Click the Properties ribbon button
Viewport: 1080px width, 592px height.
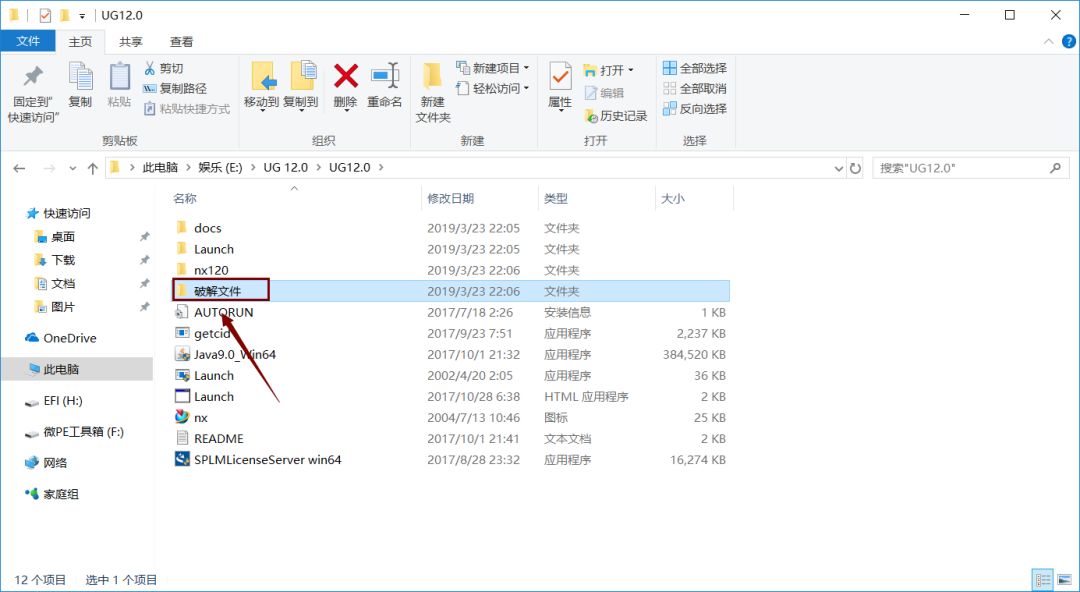[x=560, y=86]
